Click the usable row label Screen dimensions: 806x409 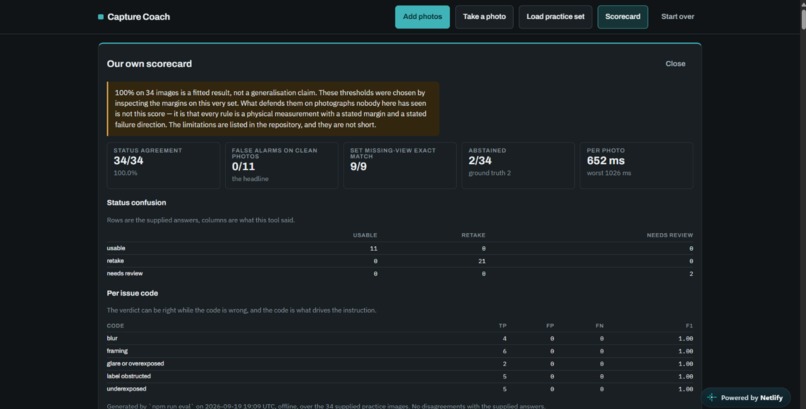(x=116, y=248)
